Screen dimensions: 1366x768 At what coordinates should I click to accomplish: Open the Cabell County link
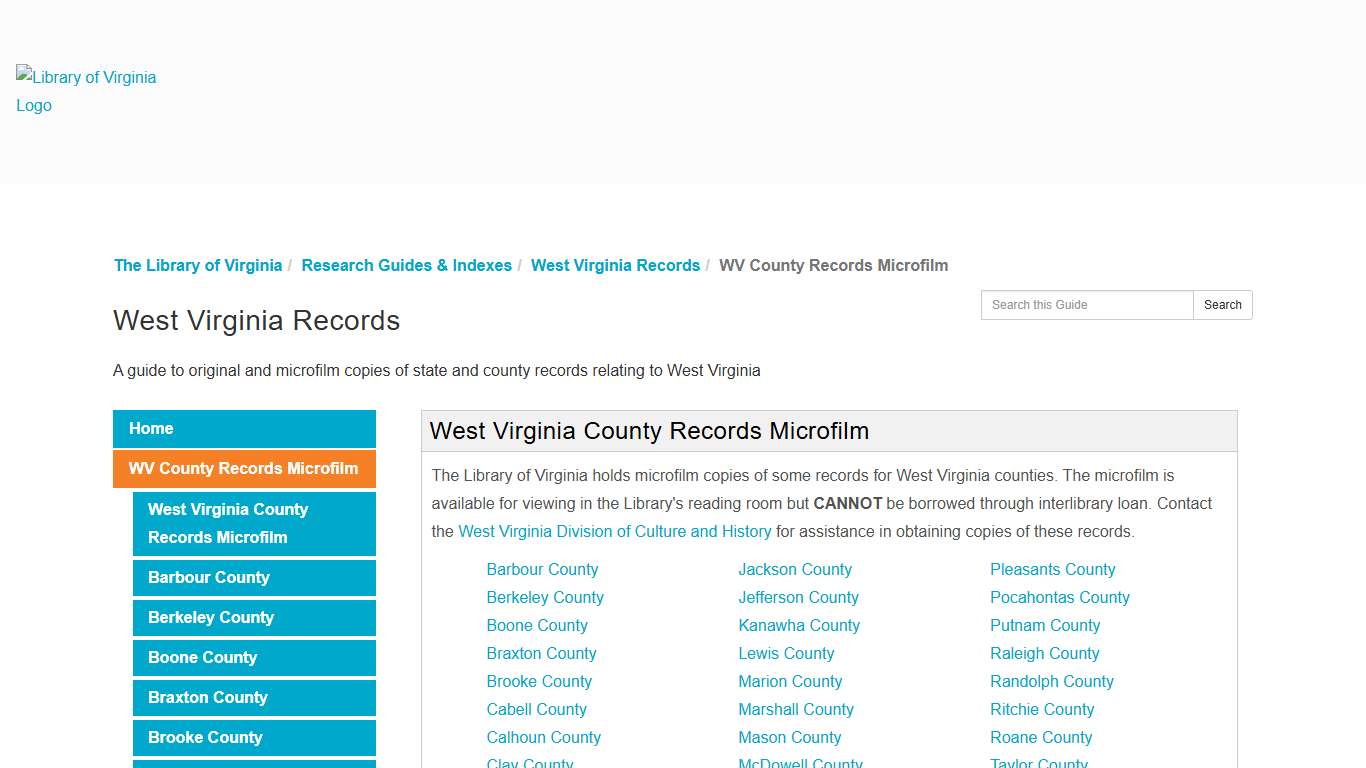click(536, 709)
